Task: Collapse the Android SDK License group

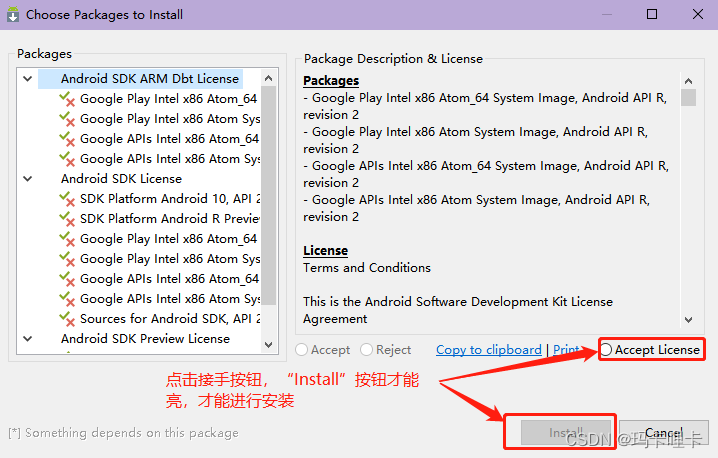Action: point(27,179)
